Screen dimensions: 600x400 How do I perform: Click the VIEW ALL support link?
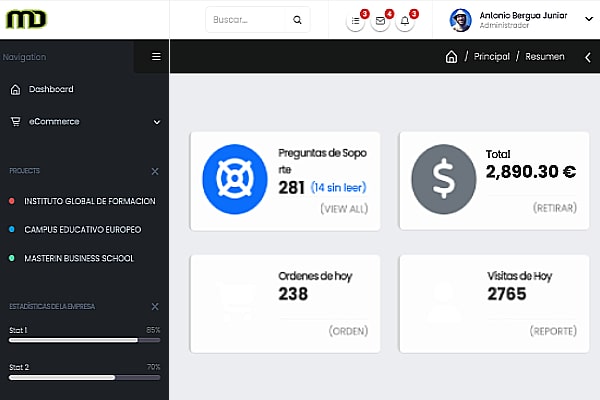[344, 210]
